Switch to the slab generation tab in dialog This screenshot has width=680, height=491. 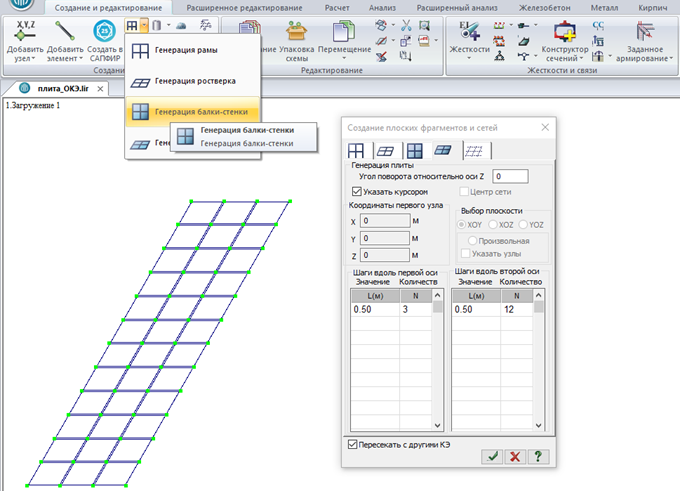click(x=443, y=150)
